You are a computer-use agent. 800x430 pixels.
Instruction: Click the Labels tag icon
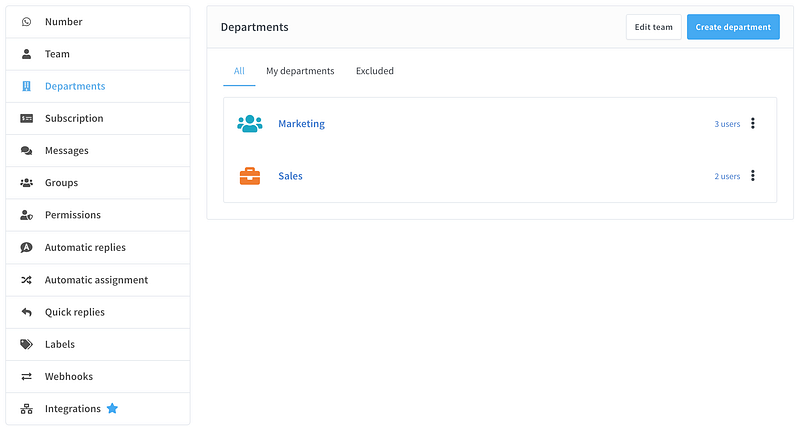coord(26,344)
